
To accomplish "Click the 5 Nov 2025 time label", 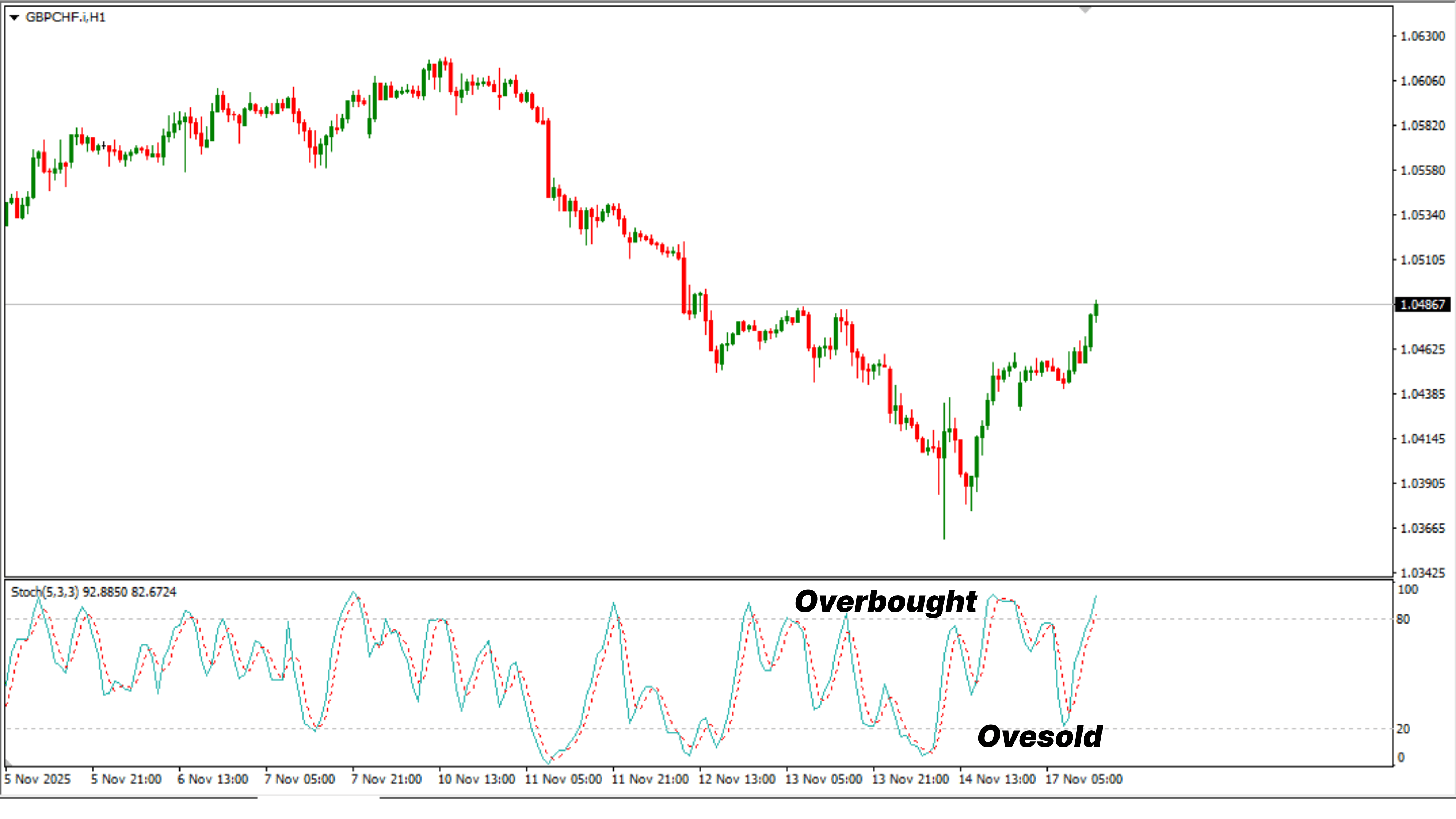I will click(38, 779).
